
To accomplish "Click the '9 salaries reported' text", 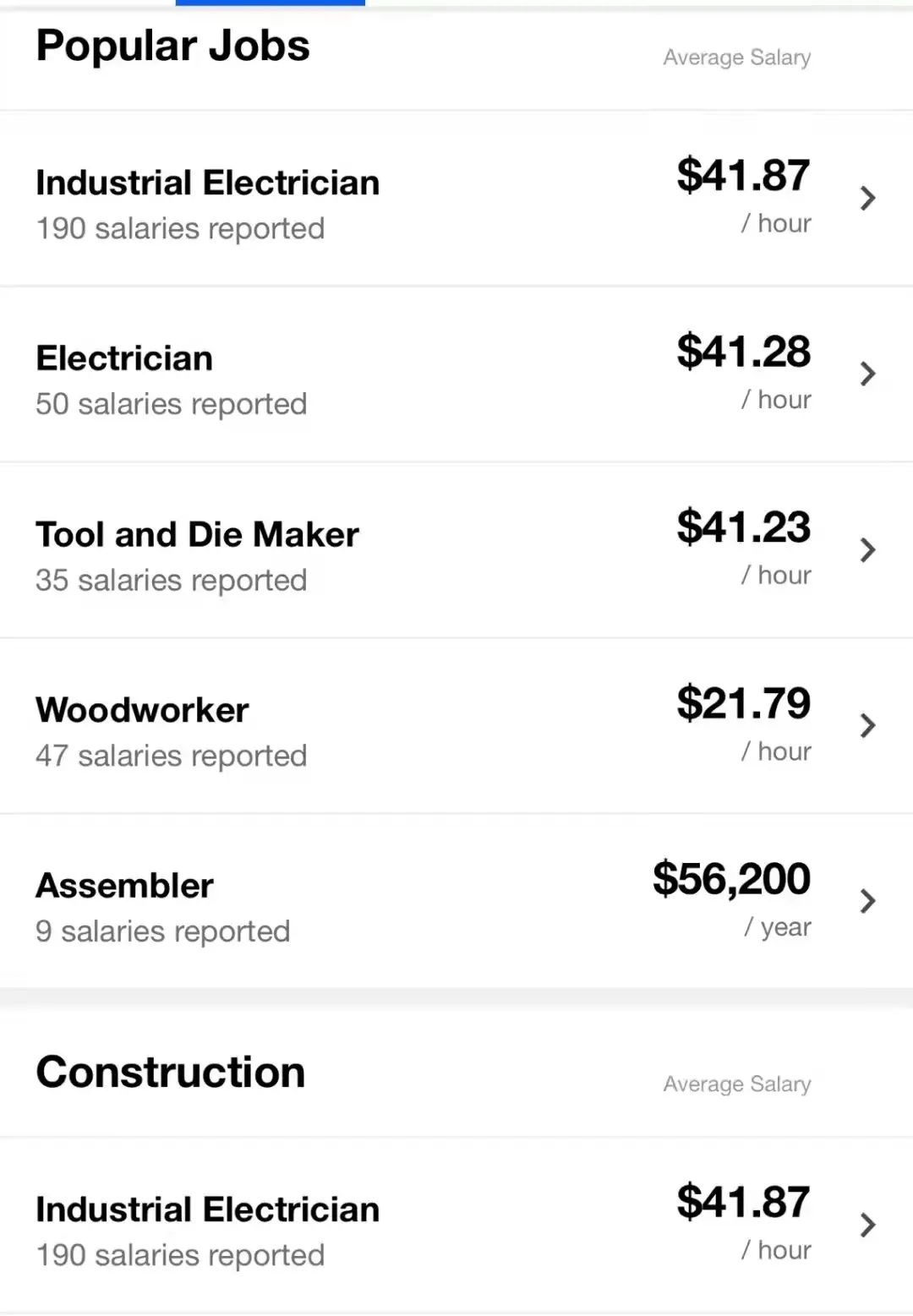I will (162, 931).
